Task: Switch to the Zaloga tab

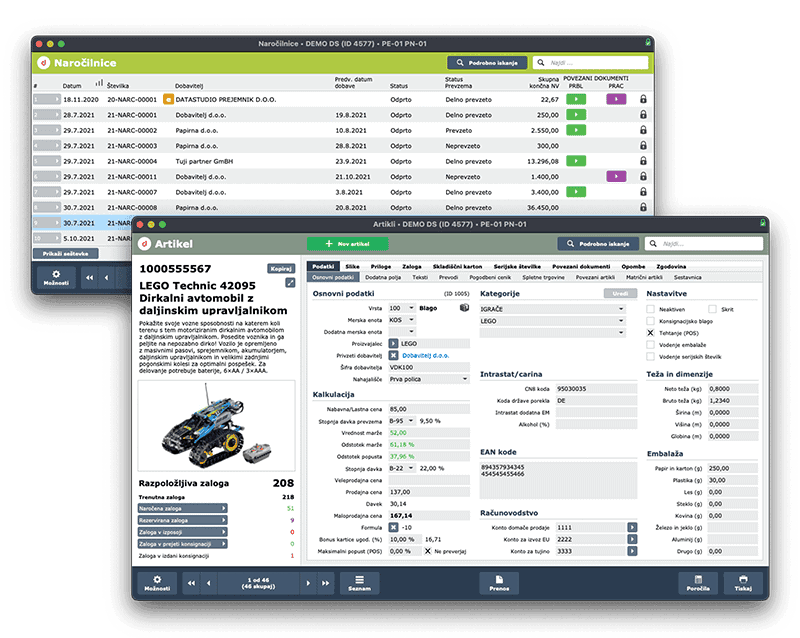Action: click(x=411, y=267)
